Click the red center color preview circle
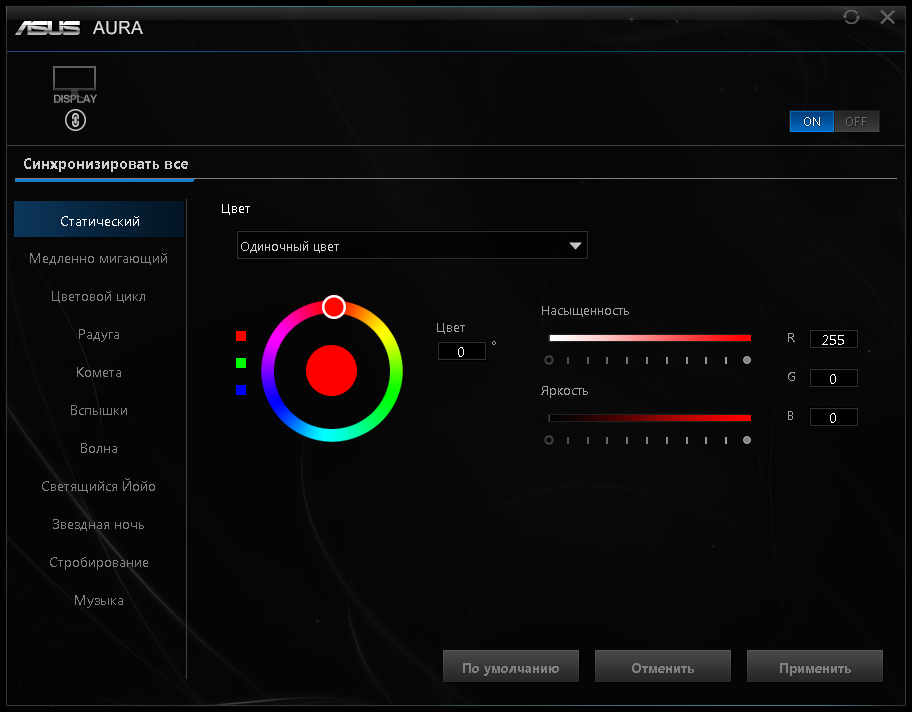 point(331,371)
